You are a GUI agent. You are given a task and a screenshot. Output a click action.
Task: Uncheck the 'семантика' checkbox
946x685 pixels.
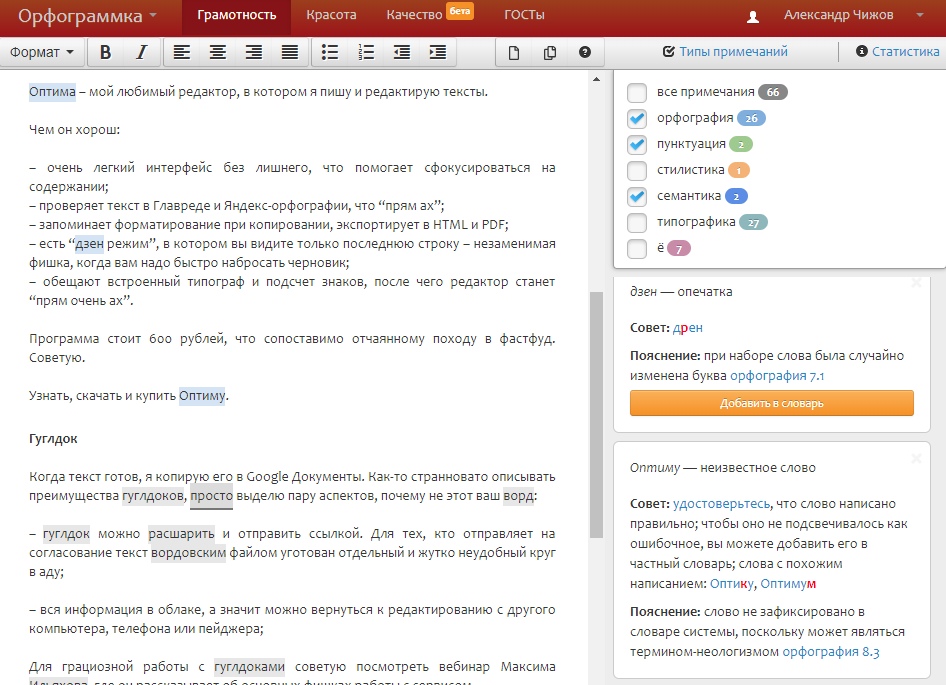(x=637, y=196)
